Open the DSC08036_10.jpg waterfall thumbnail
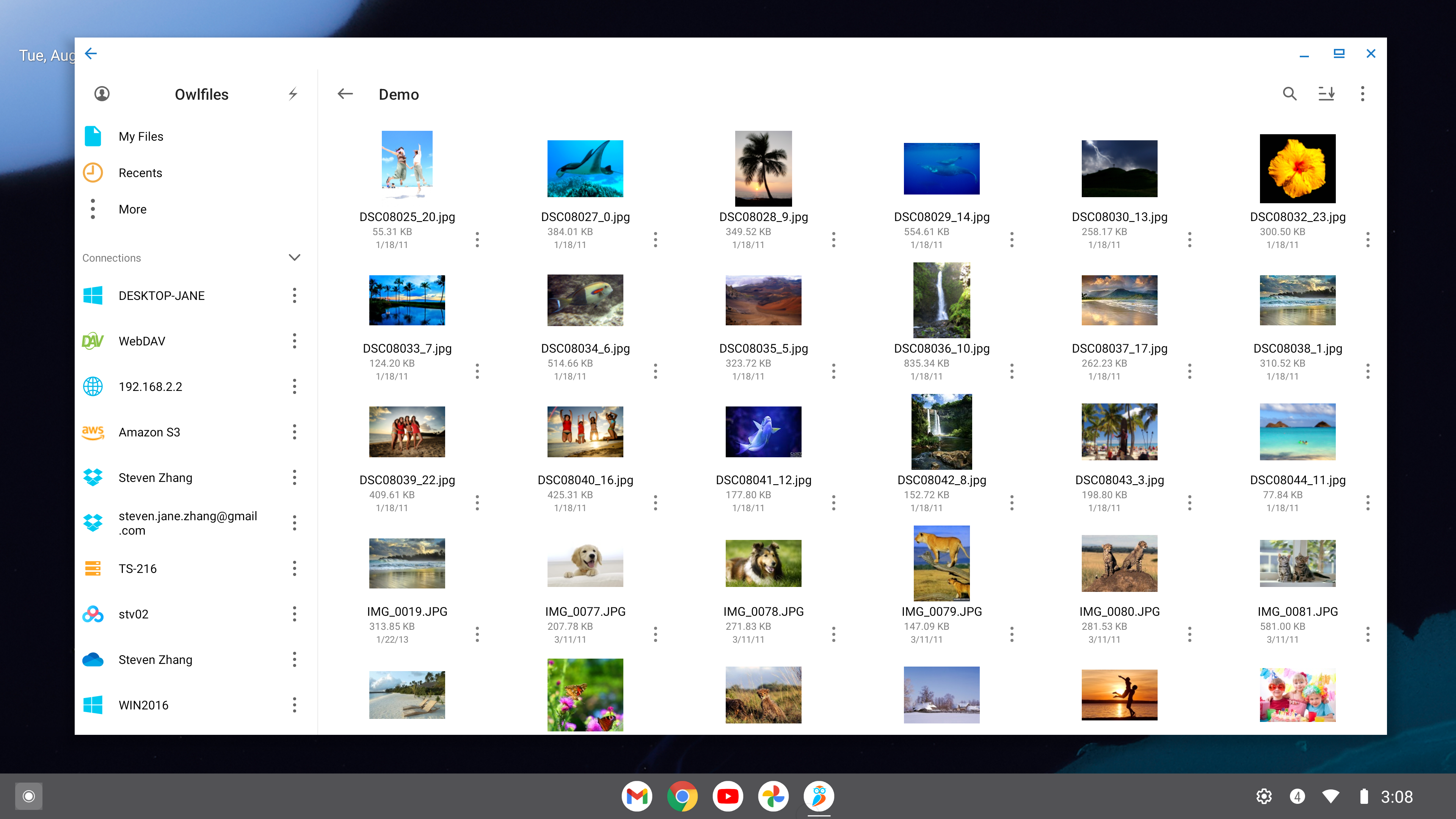 (941, 300)
